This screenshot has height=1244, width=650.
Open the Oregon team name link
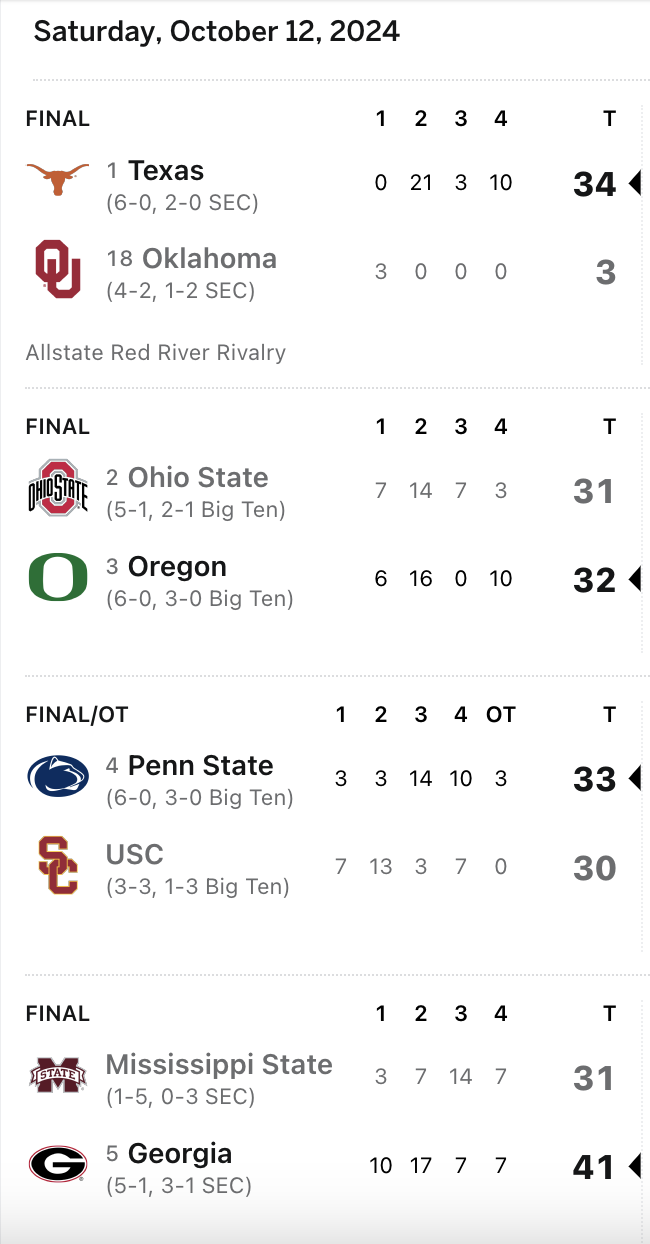point(177,567)
